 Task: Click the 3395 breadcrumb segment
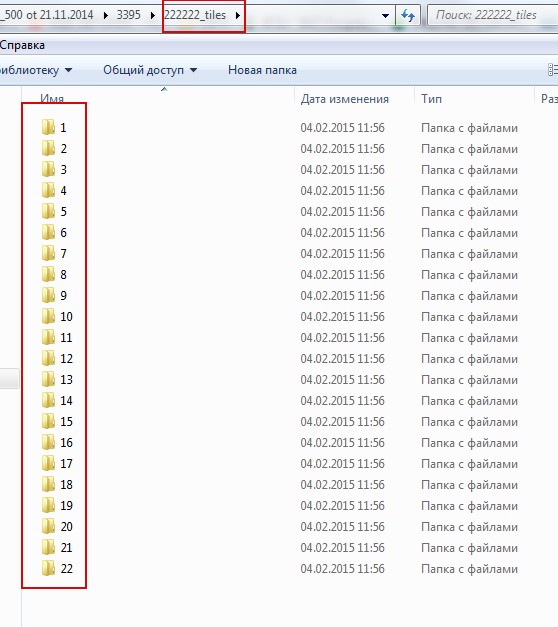coord(128,15)
